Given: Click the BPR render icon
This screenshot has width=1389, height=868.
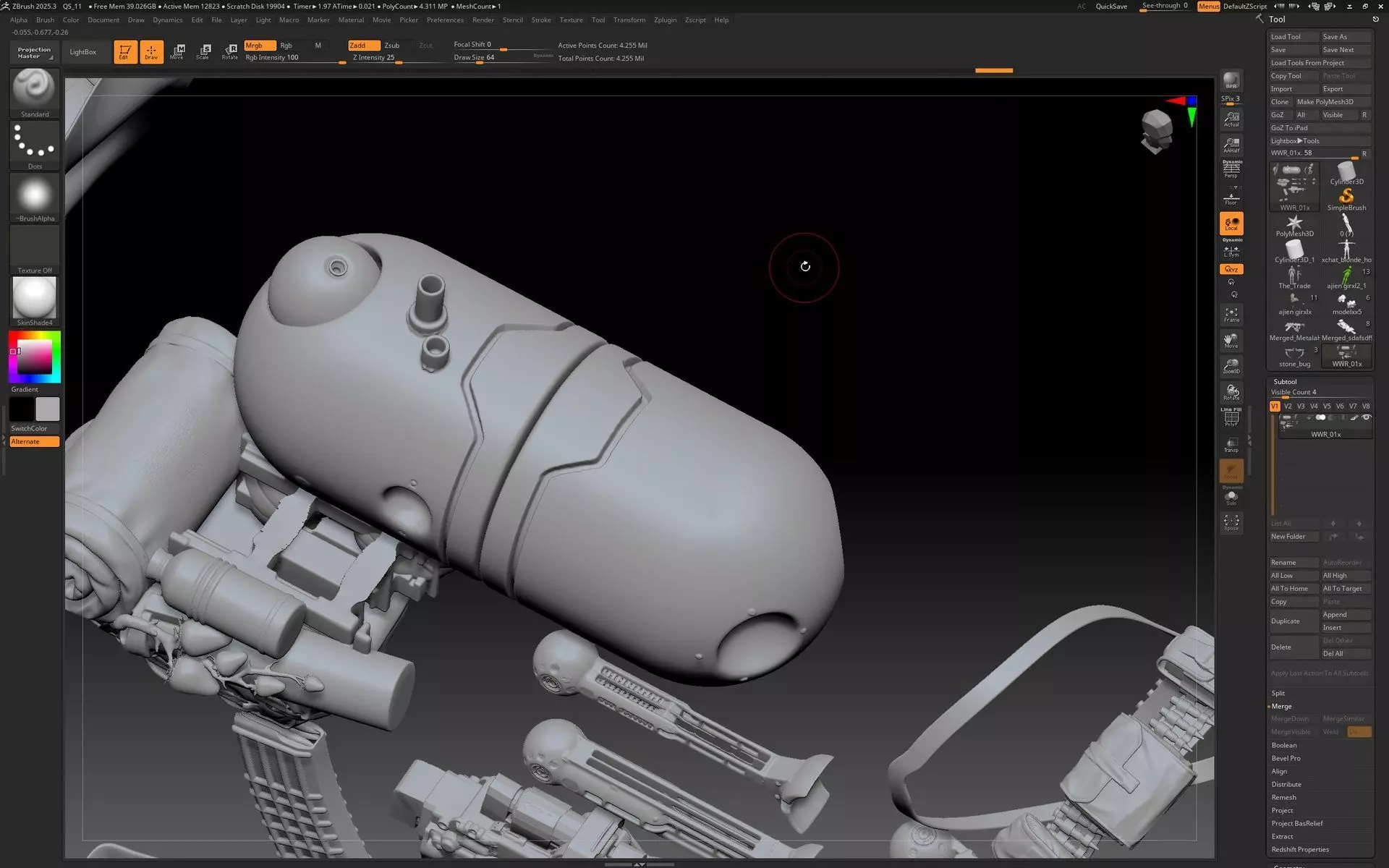Looking at the screenshot, I should click(x=1231, y=80).
